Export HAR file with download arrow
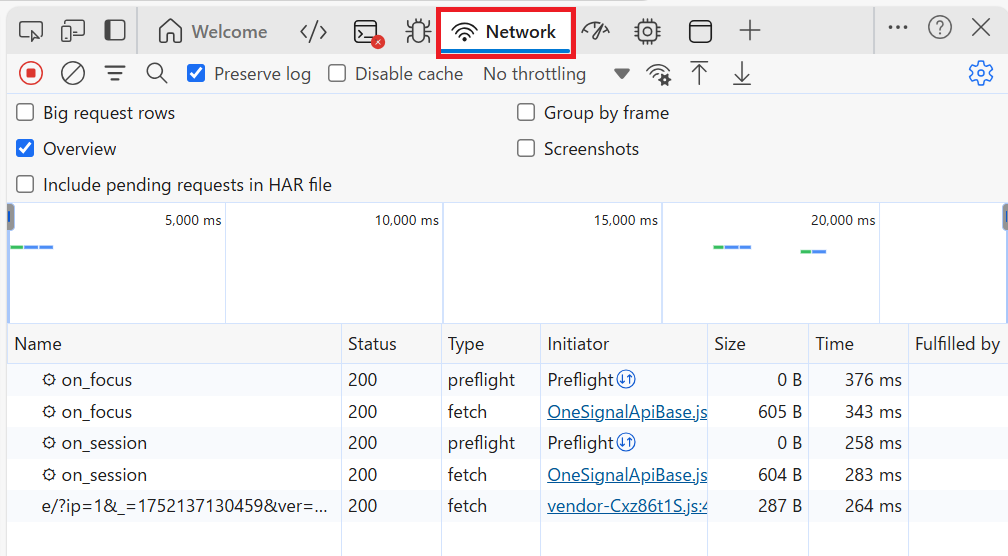The height and width of the screenshot is (556, 1008). [x=741, y=73]
